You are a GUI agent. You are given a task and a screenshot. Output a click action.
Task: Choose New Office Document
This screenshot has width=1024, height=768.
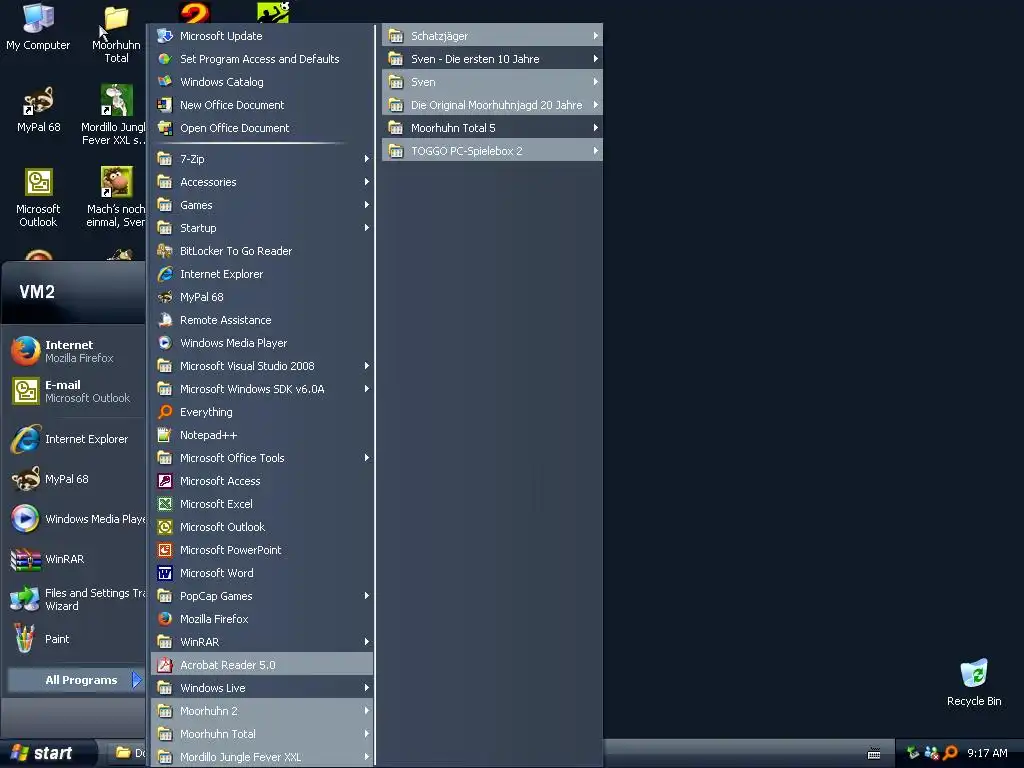coord(262,104)
